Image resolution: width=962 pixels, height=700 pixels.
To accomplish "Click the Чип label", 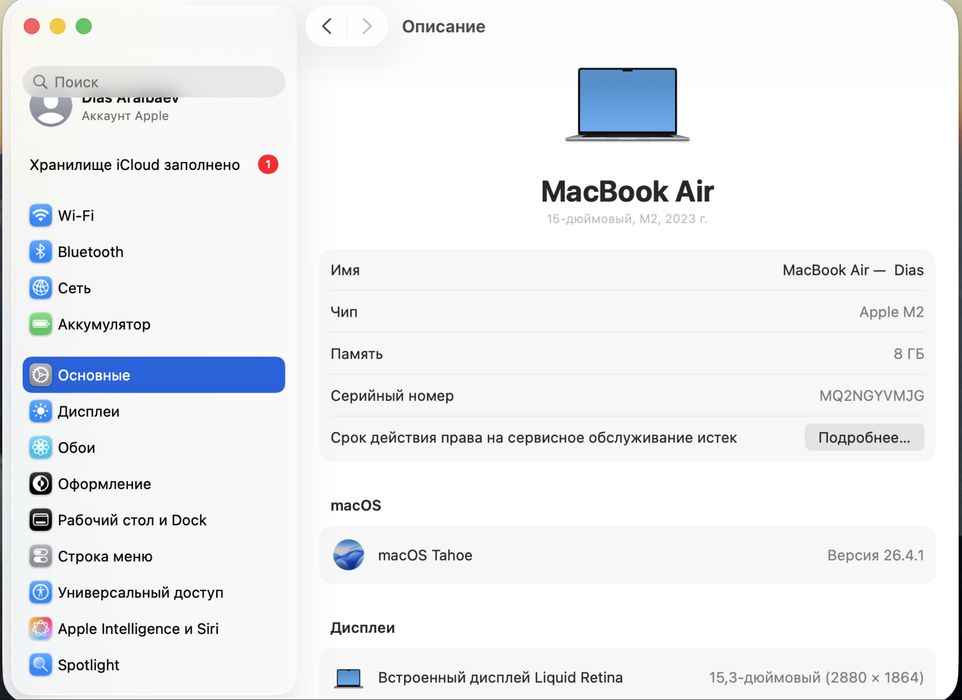I will 344,312.
